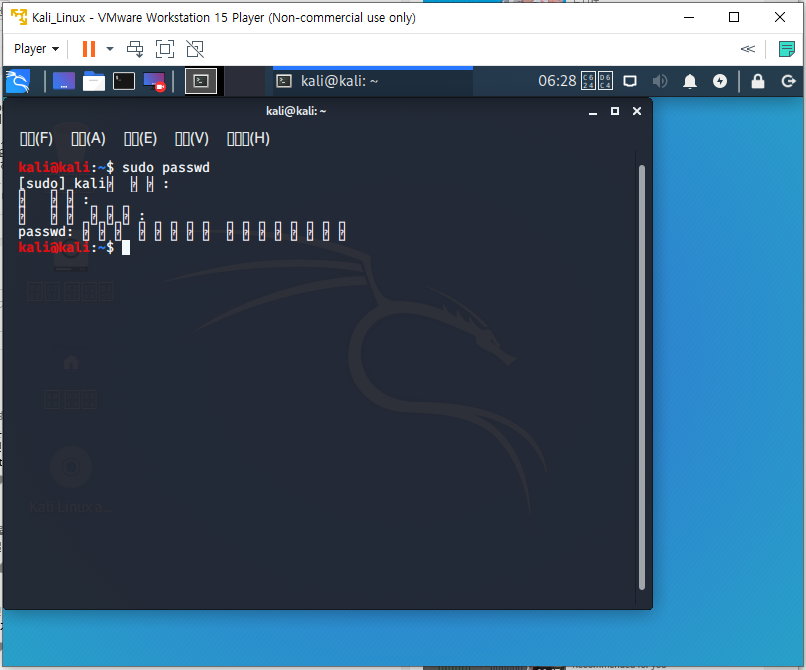806x670 pixels.
Task: Open the power manager panel icon
Action: pyautogui.click(x=720, y=81)
